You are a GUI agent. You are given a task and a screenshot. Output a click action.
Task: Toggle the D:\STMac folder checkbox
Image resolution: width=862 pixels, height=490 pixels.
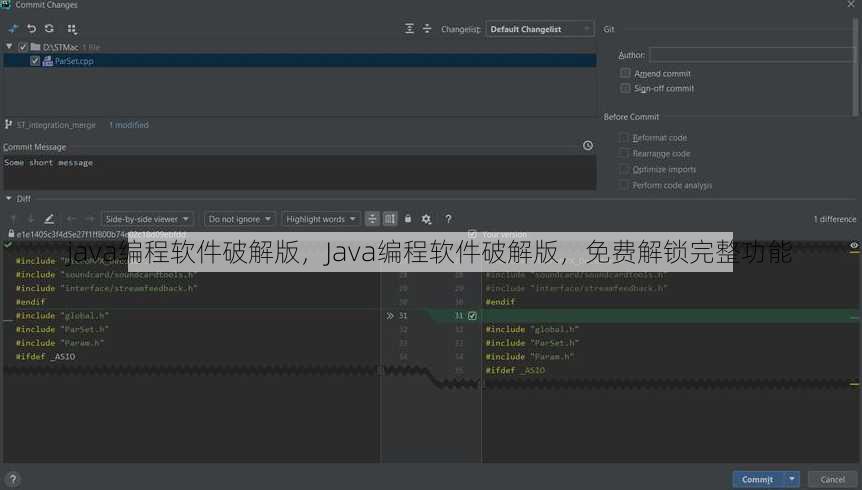23,47
